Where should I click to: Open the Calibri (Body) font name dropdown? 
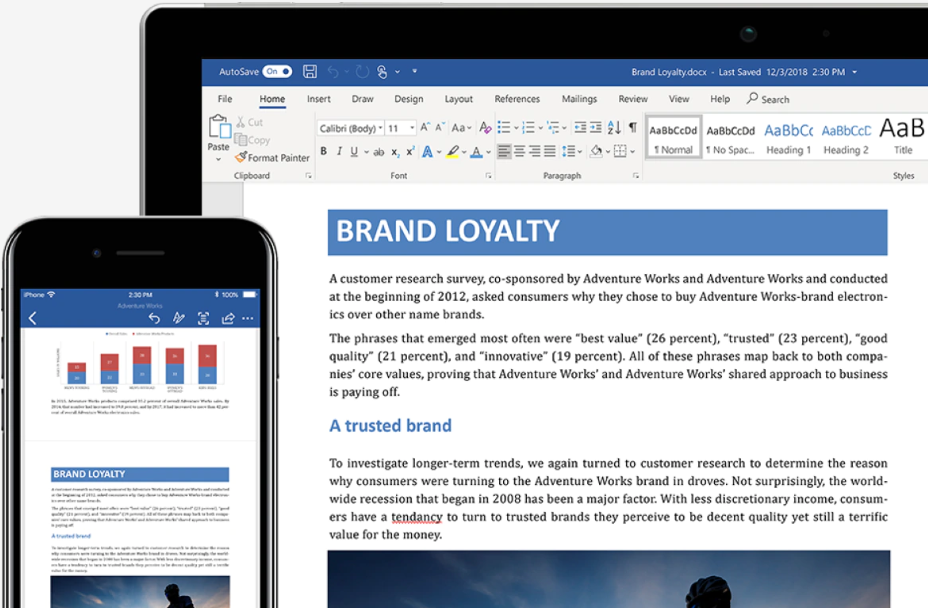coord(351,128)
